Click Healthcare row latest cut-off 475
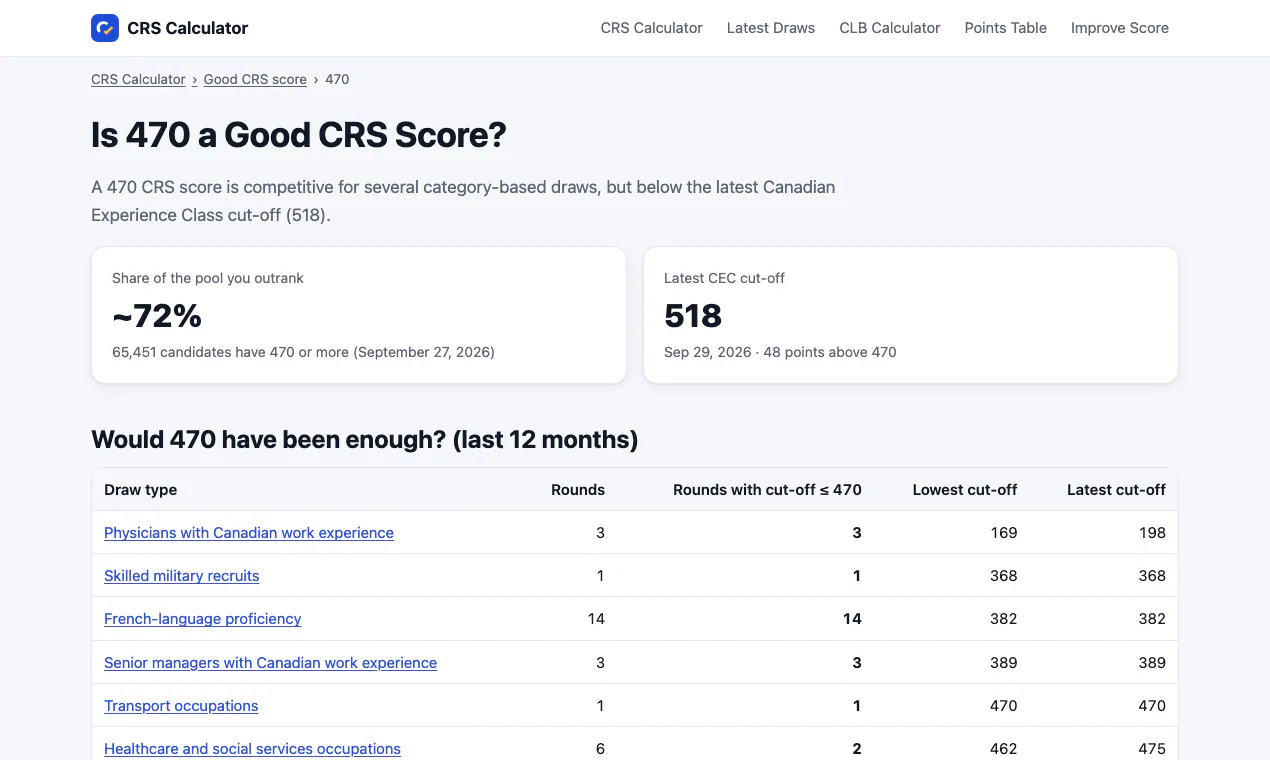This screenshot has height=760, width=1270. [x=1152, y=749]
